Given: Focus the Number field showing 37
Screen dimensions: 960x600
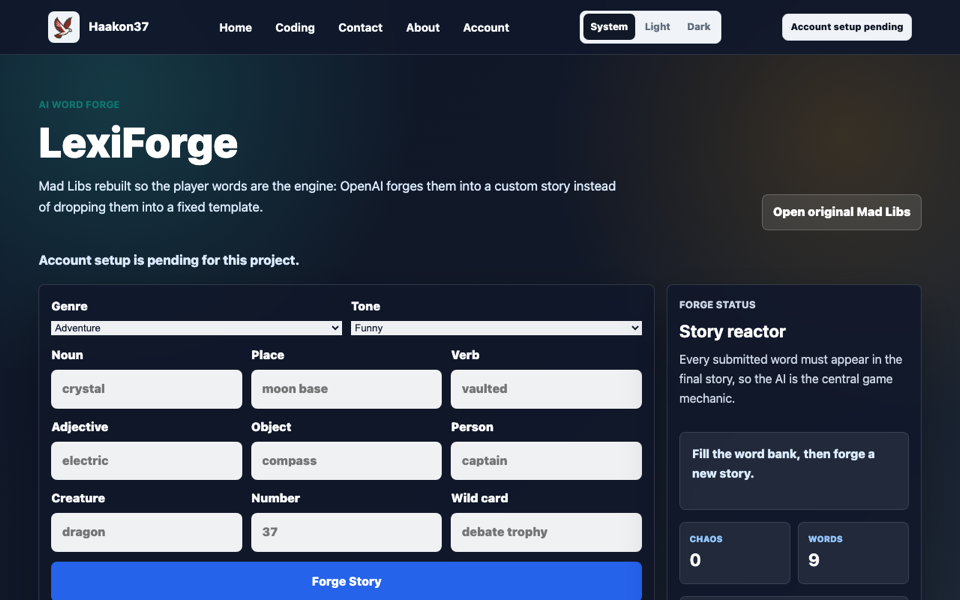Looking at the screenshot, I should tap(347, 532).
